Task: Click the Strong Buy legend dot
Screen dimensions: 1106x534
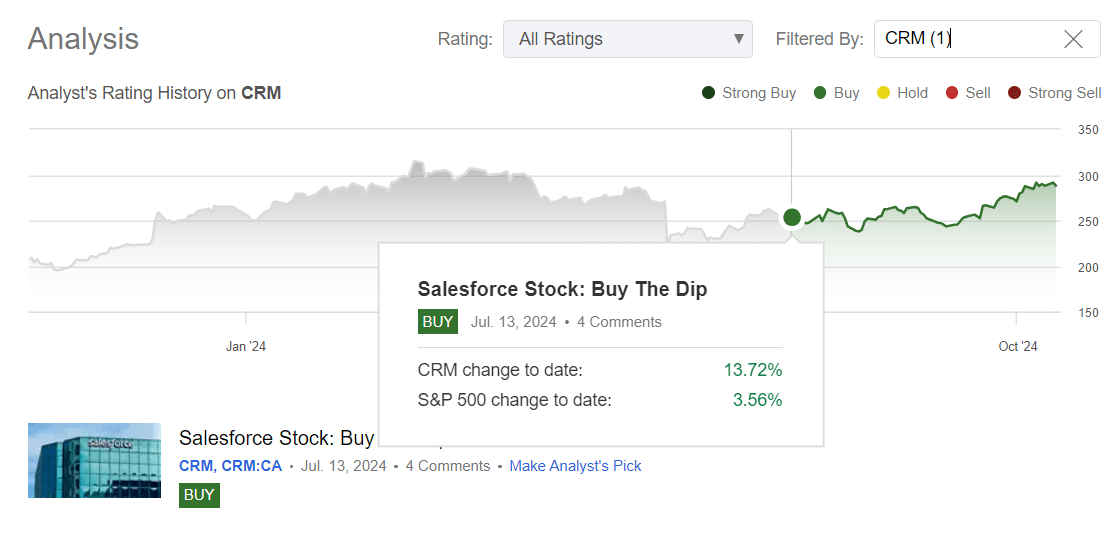Action: point(708,93)
